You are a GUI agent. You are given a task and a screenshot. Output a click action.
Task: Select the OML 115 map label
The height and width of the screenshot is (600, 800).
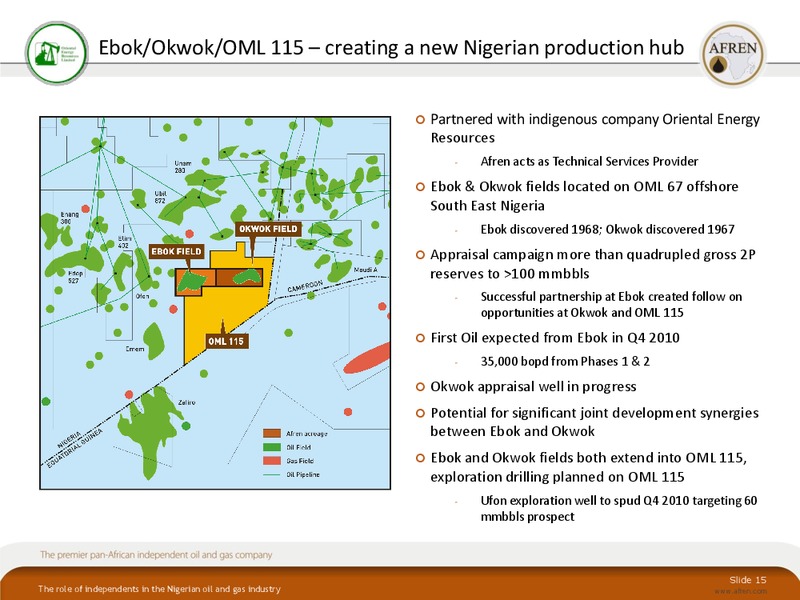pos(227,341)
